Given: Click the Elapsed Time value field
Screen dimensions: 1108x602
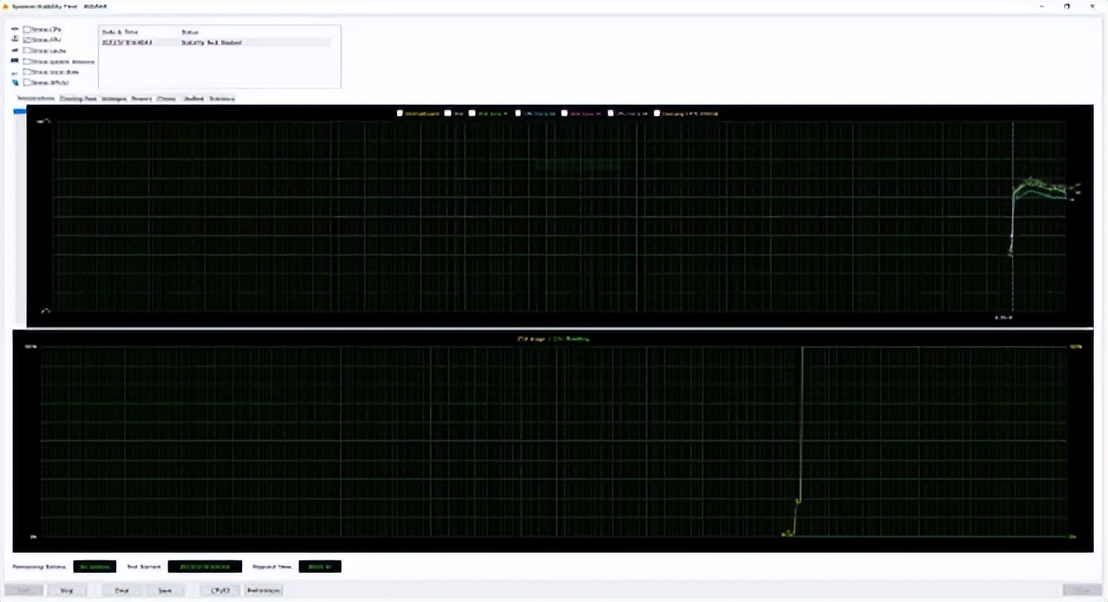Looking at the screenshot, I should (320, 567).
